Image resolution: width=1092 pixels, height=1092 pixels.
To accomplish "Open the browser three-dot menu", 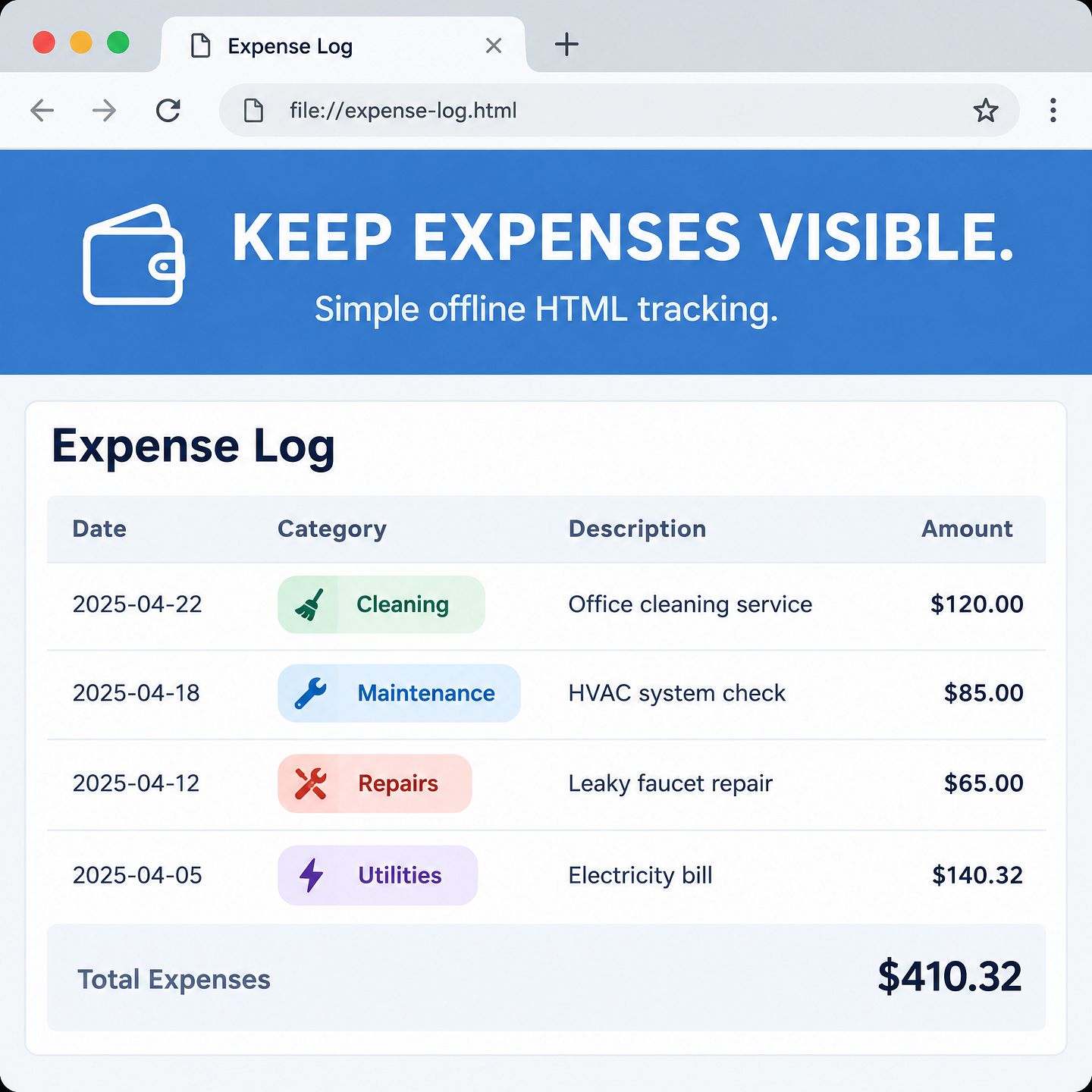I will click(x=1053, y=111).
